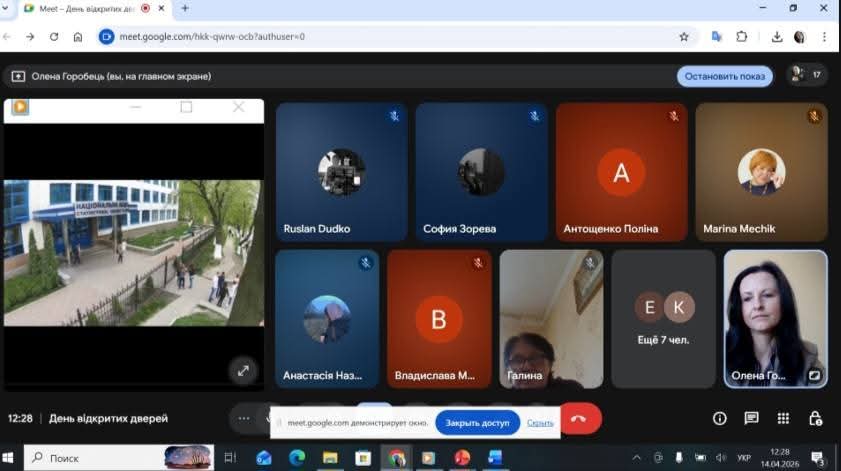
Task: Open the meeting info panel
Action: pyautogui.click(x=719, y=418)
